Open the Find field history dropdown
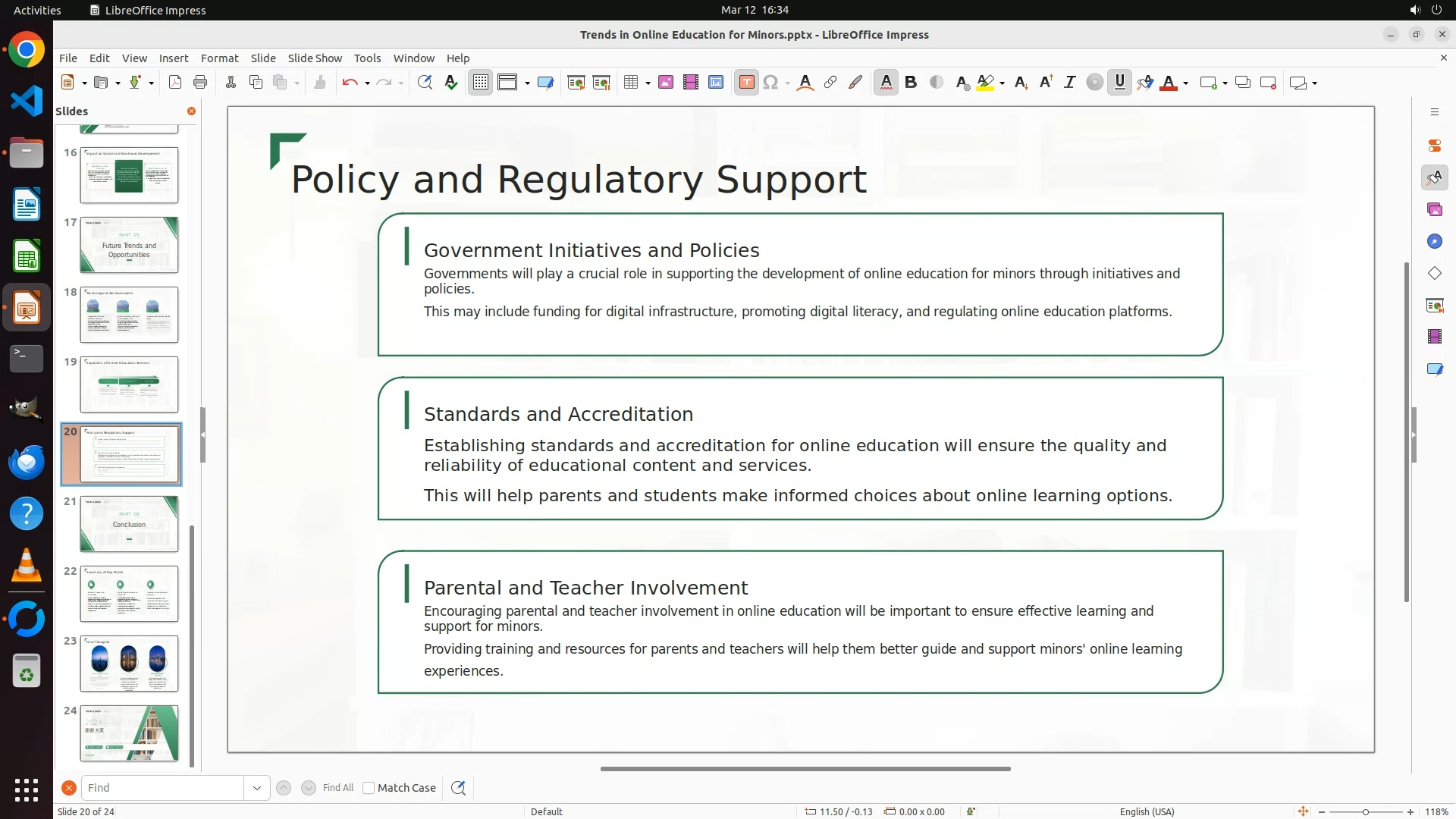This screenshot has width=1456, height=819. coord(256,788)
